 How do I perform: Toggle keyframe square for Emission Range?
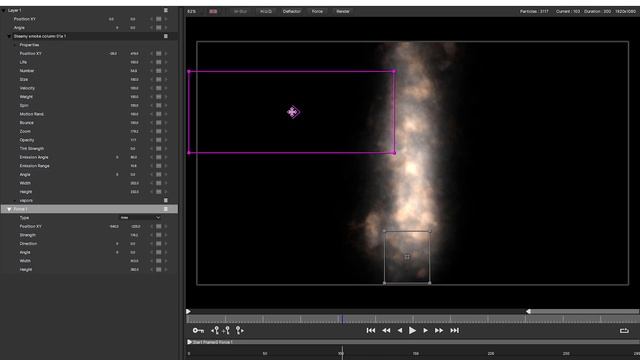159,166
